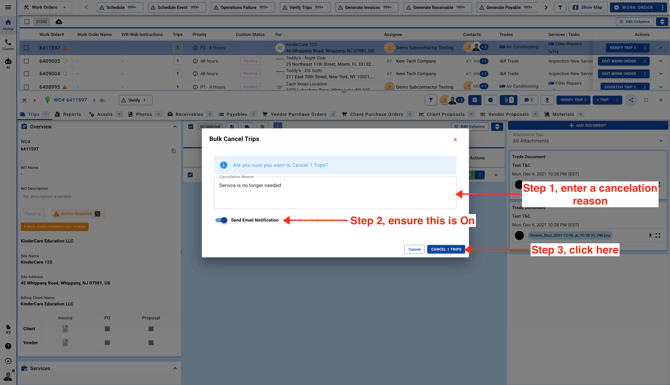Screen dimensions: 670x385
Task: Uncheck the All Selected trips checkbox
Action: pyautogui.click(x=191, y=126)
